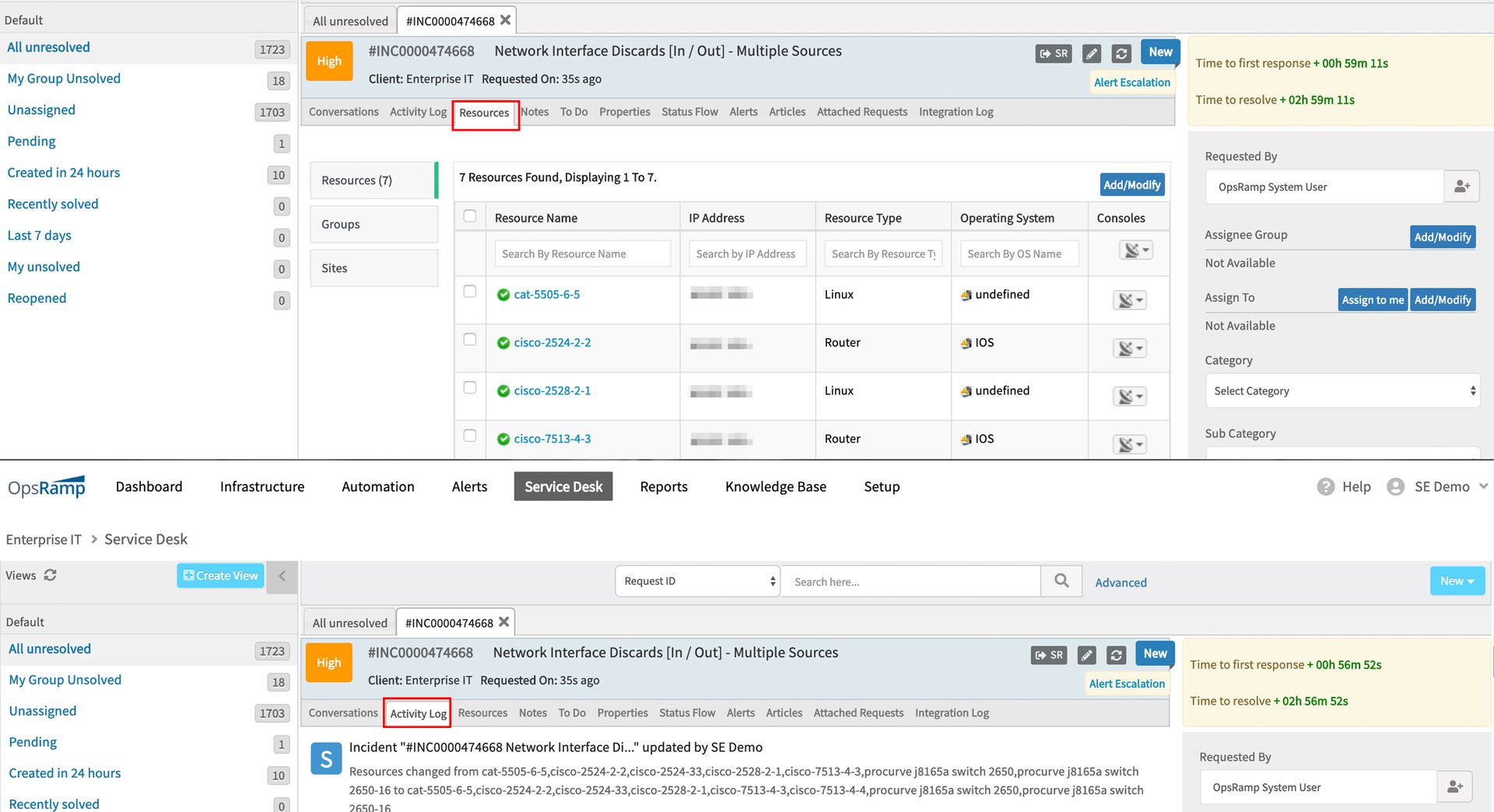Select the checkbox for cisco-2524-2-2
1494x812 pixels.
click(470, 339)
